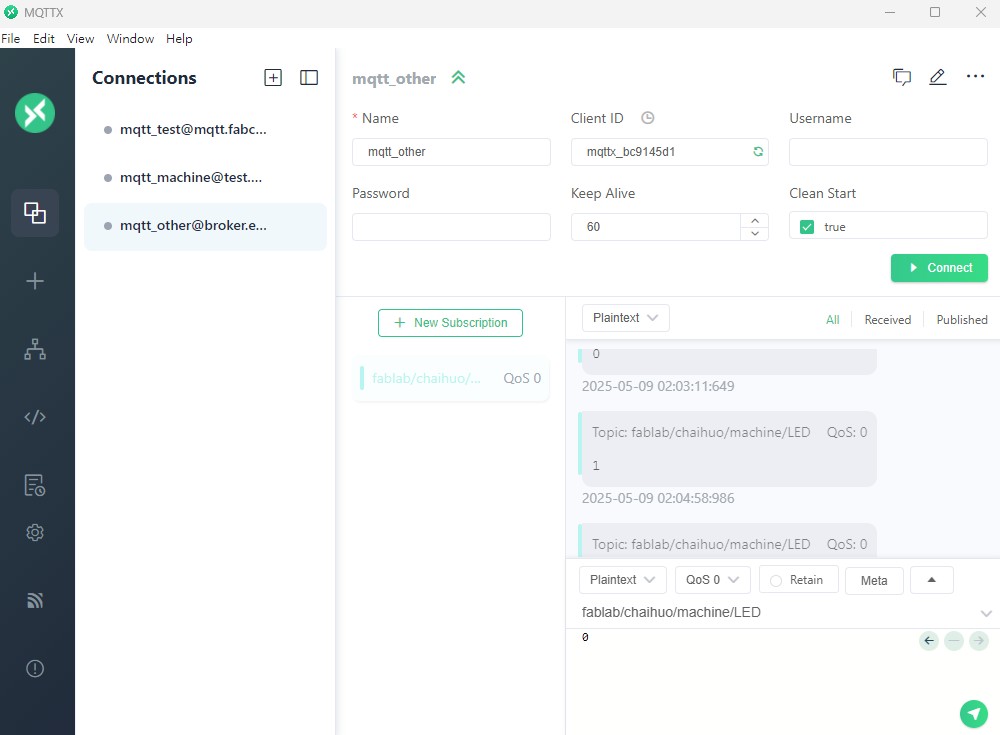
Task: Click the MQTTX logo in the sidebar
Action: coord(35,113)
